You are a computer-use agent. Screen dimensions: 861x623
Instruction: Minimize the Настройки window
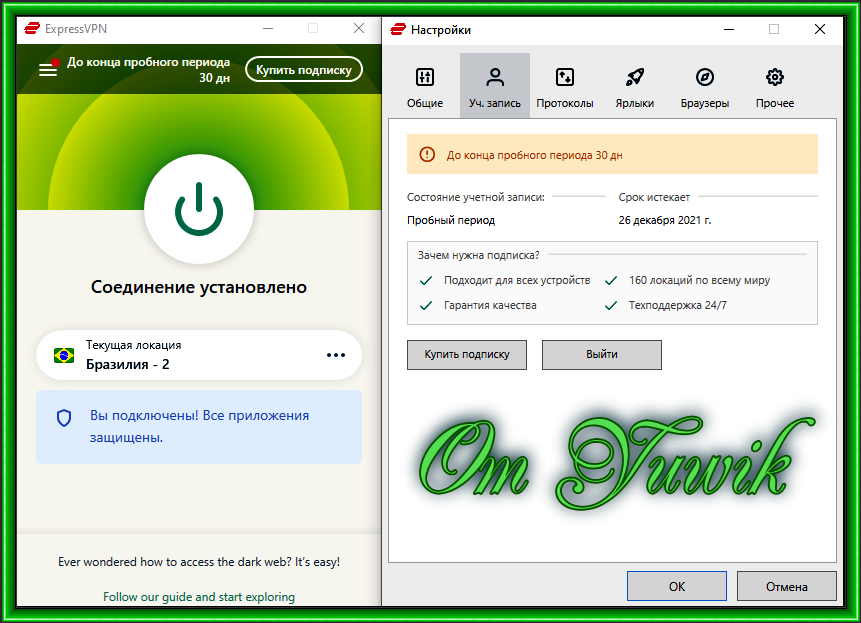pyautogui.click(x=729, y=29)
